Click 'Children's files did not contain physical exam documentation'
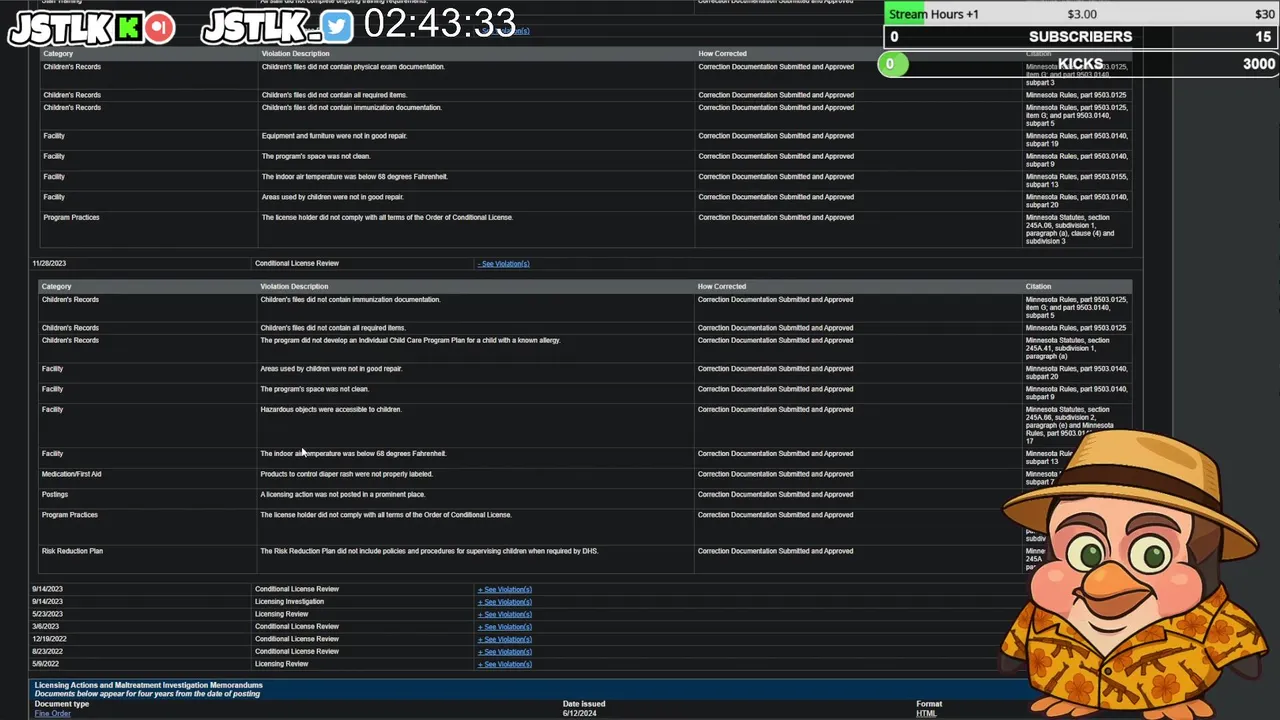The image size is (1280, 720). coord(353,67)
